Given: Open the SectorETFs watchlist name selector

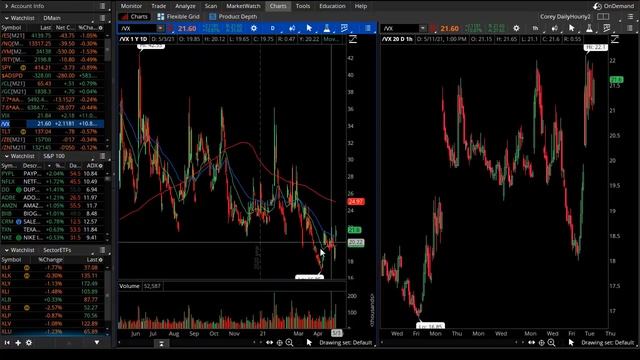Looking at the screenshot, I should (x=57, y=250).
